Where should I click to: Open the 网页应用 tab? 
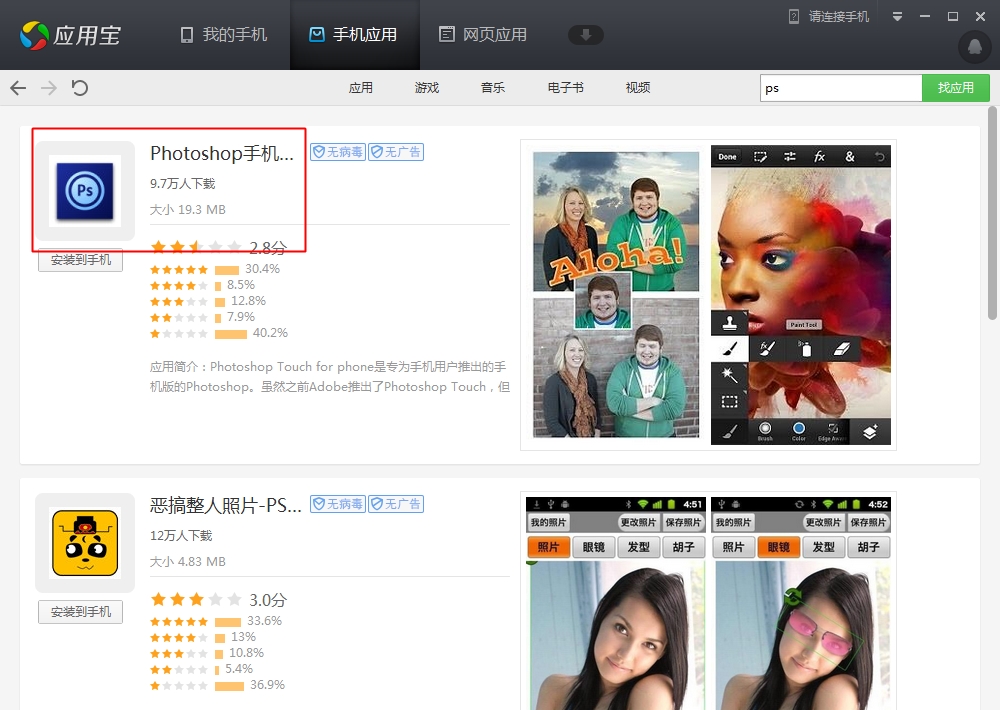coord(483,34)
